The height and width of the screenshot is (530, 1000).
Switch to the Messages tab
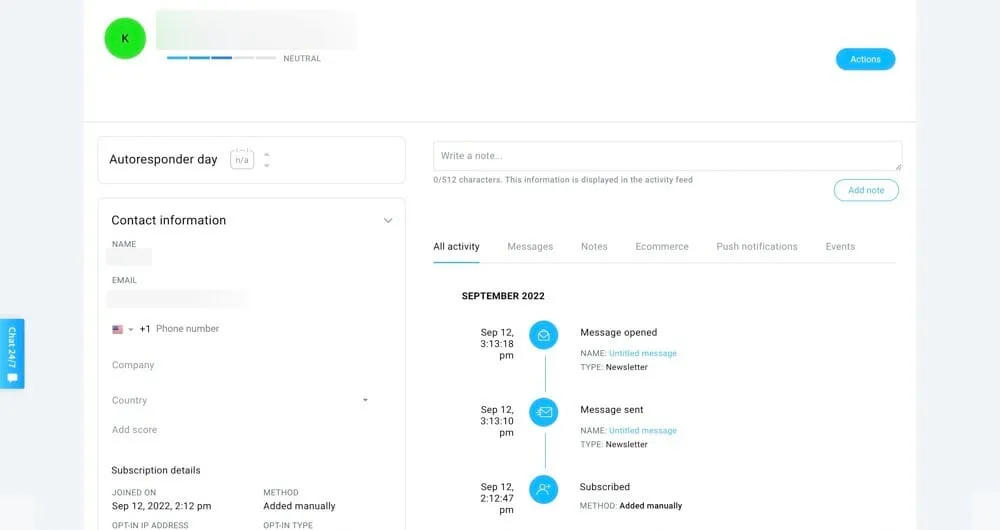click(530, 246)
